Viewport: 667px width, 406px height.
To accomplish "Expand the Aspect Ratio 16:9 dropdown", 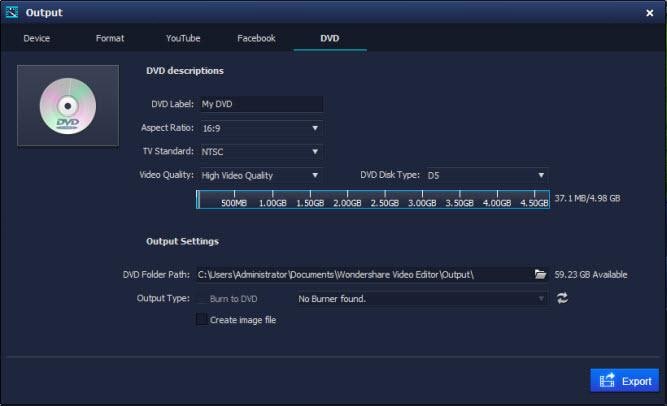I will pyautogui.click(x=261, y=128).
